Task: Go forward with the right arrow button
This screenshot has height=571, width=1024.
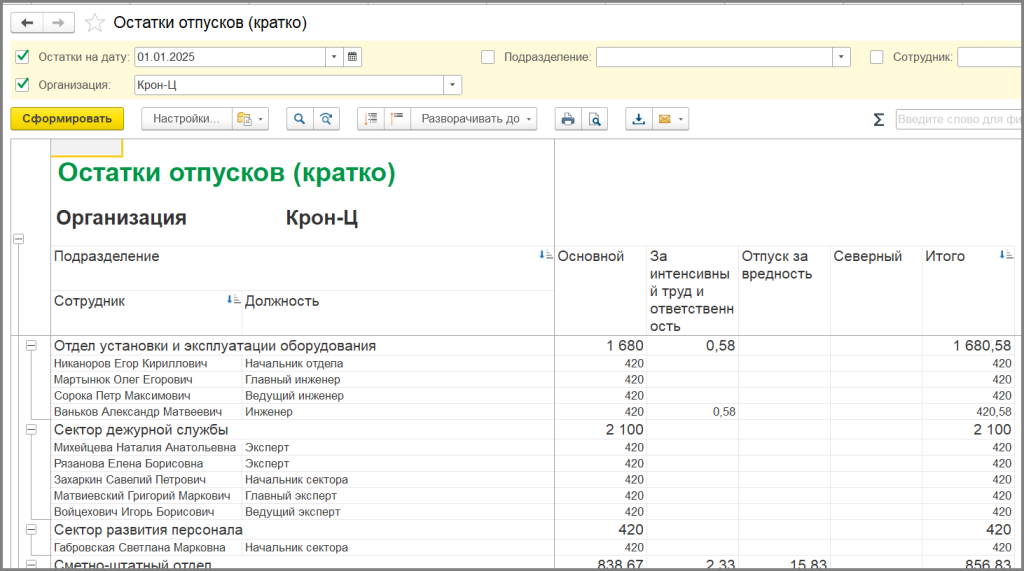Action: 59,23
